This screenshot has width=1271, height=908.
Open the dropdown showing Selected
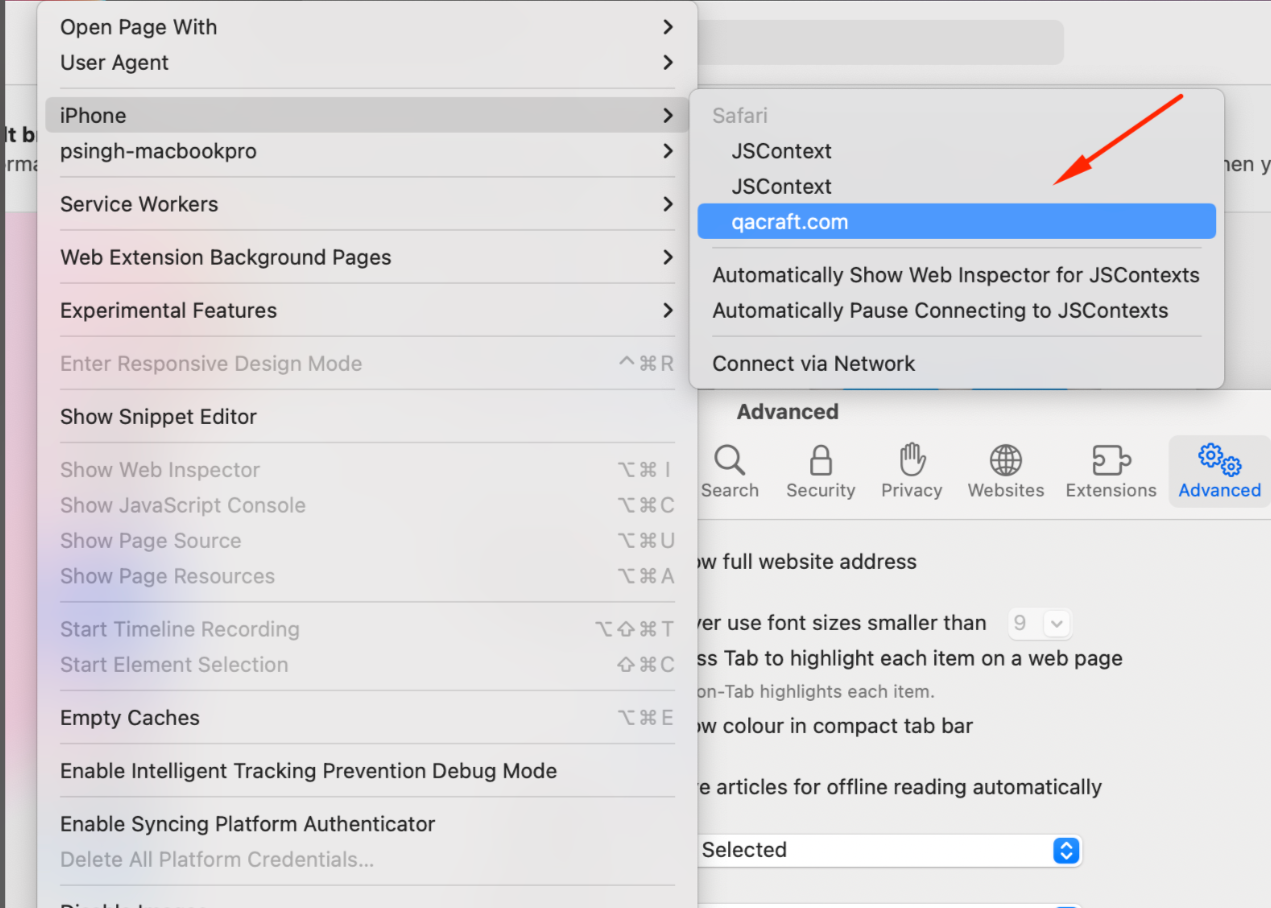890,850
